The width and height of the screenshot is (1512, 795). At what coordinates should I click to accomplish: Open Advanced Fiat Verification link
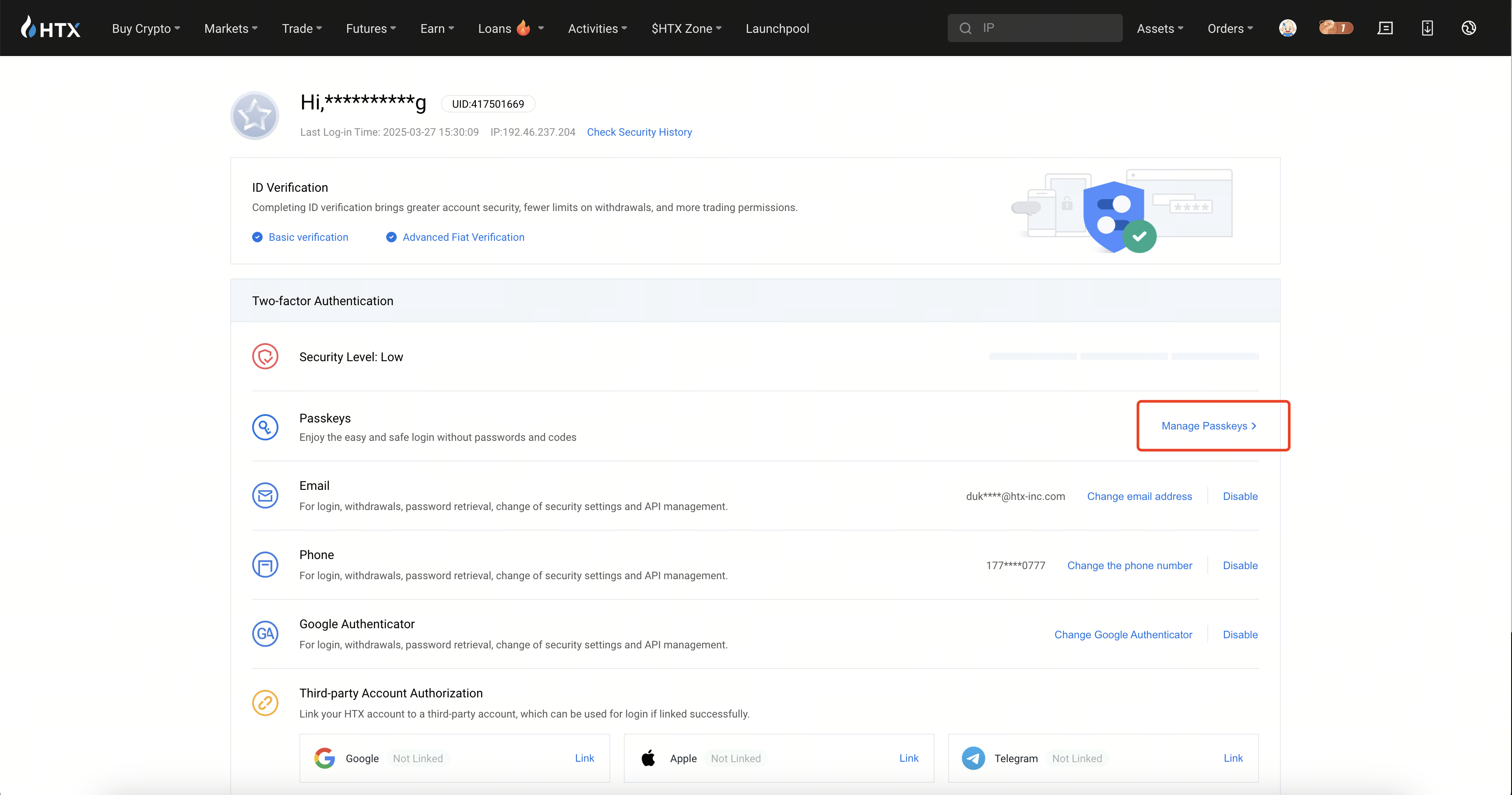(x=463, y=237)
